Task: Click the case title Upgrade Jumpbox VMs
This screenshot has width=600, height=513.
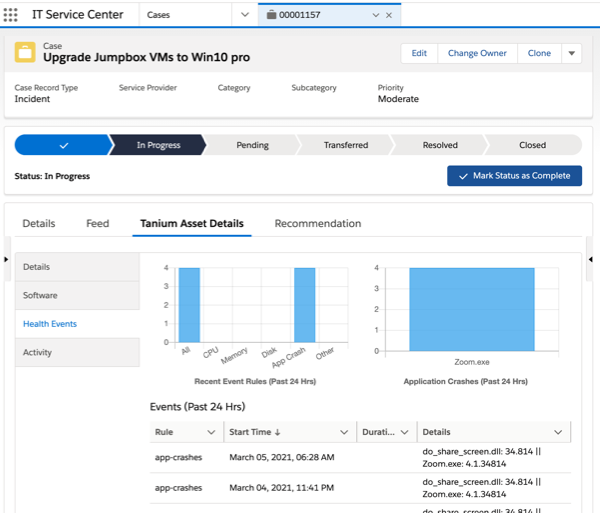Action: pyautogui.click(x=147, y=57)
